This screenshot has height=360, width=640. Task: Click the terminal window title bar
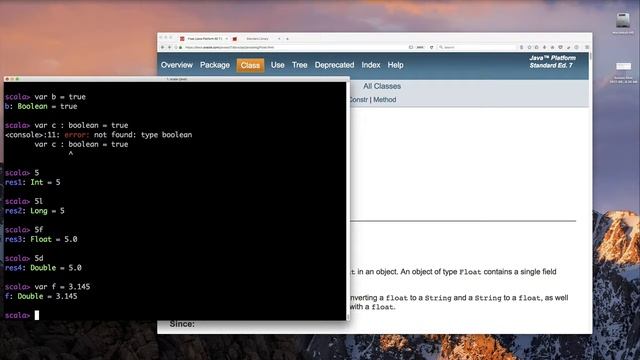[x=177, y=79]
